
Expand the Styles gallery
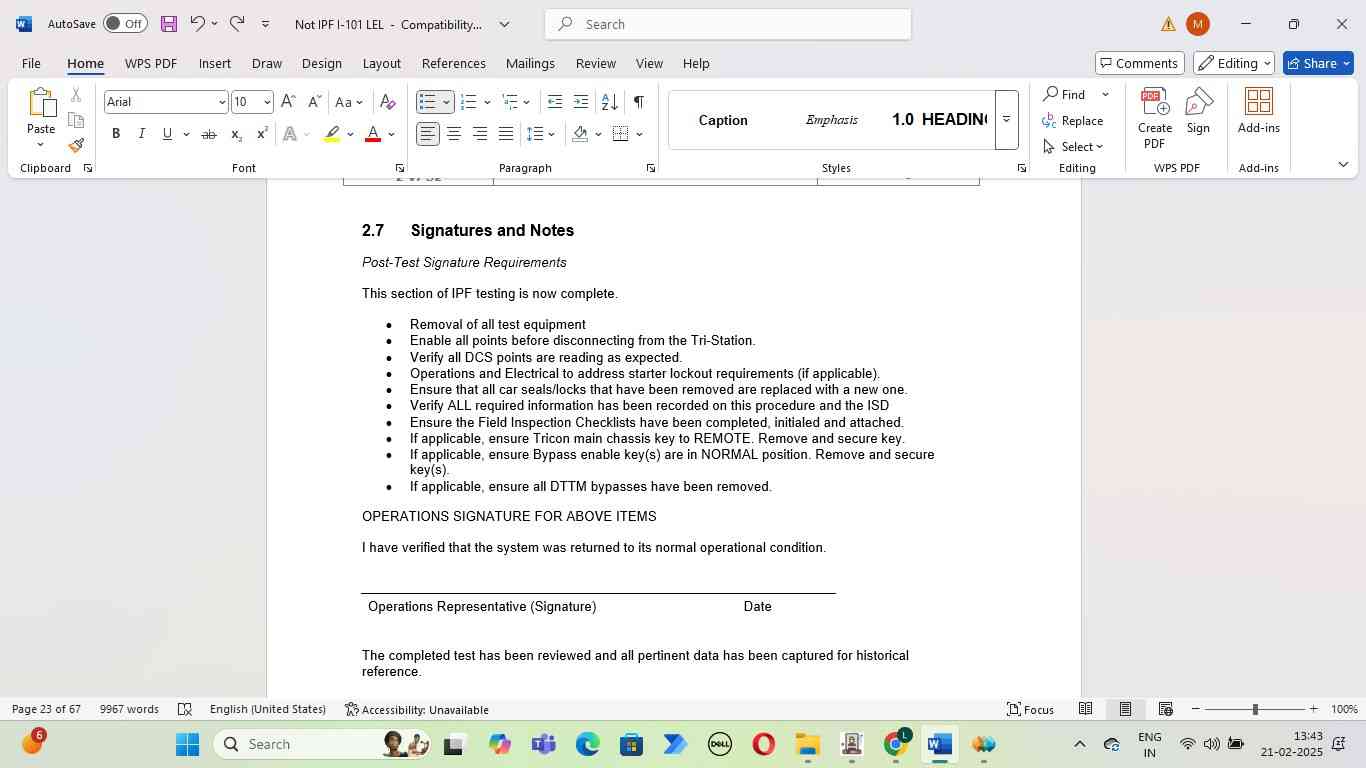click(x=1007, y=120)
